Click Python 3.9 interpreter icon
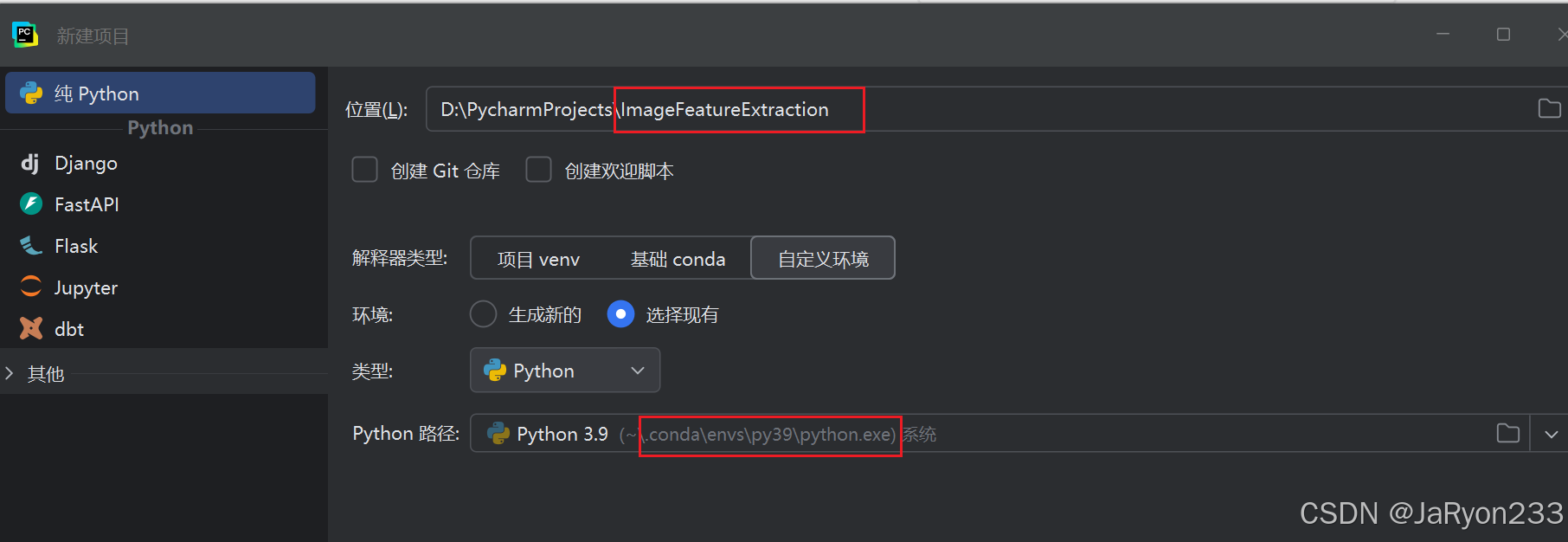Viewport: 1568px width, 542px height. pyautogui.click(x=498, y=434)
